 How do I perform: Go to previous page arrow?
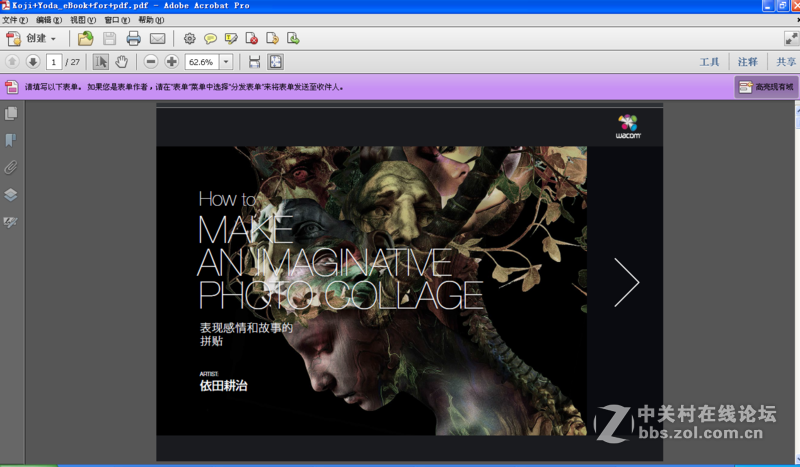point(12,62)
